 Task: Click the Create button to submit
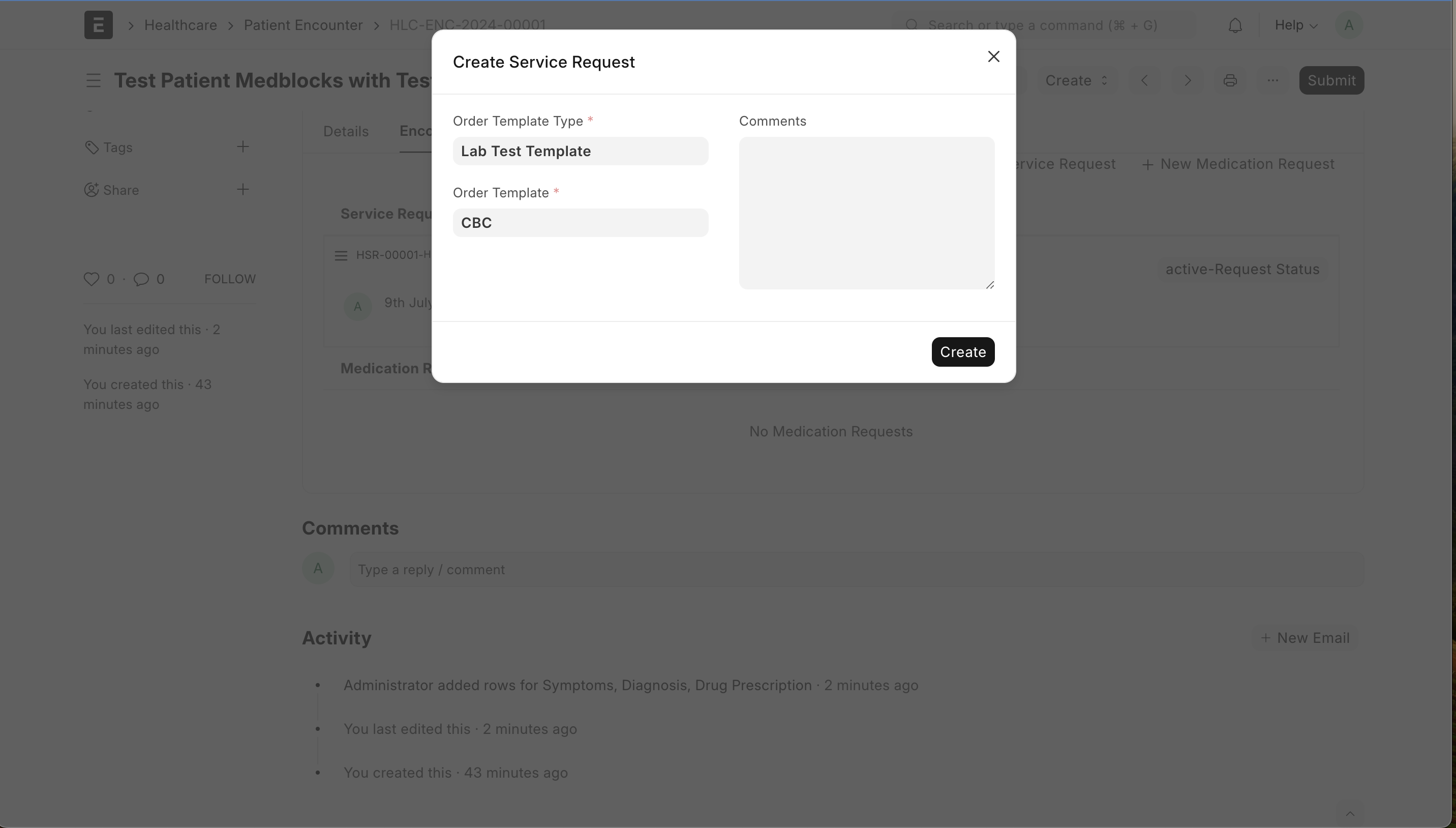[x=963, y=351]
